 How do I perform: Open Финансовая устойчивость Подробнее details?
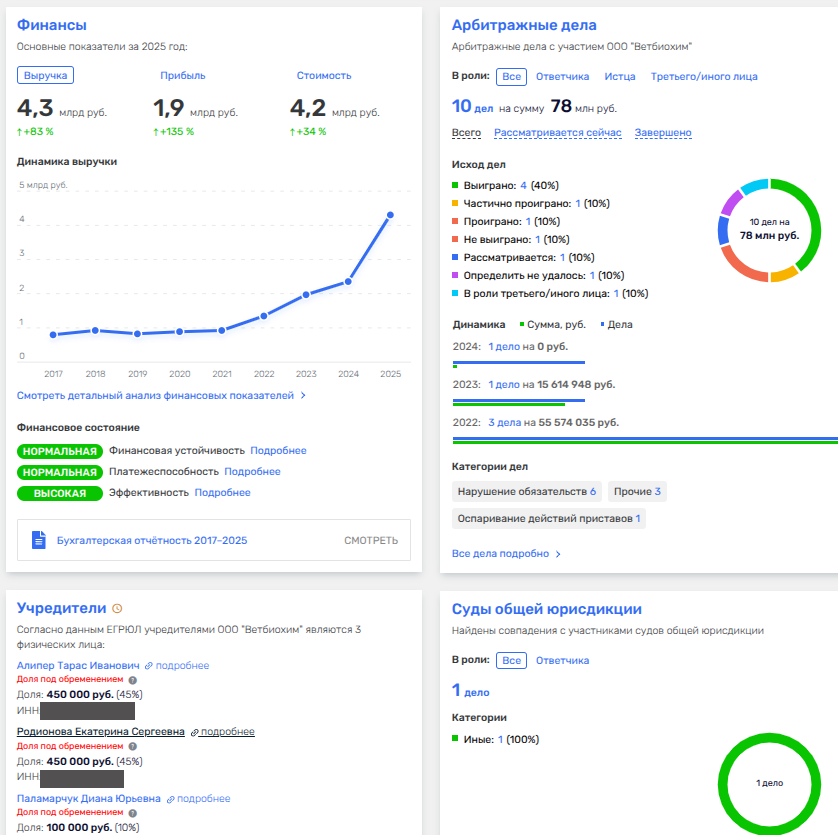[278, 451]
